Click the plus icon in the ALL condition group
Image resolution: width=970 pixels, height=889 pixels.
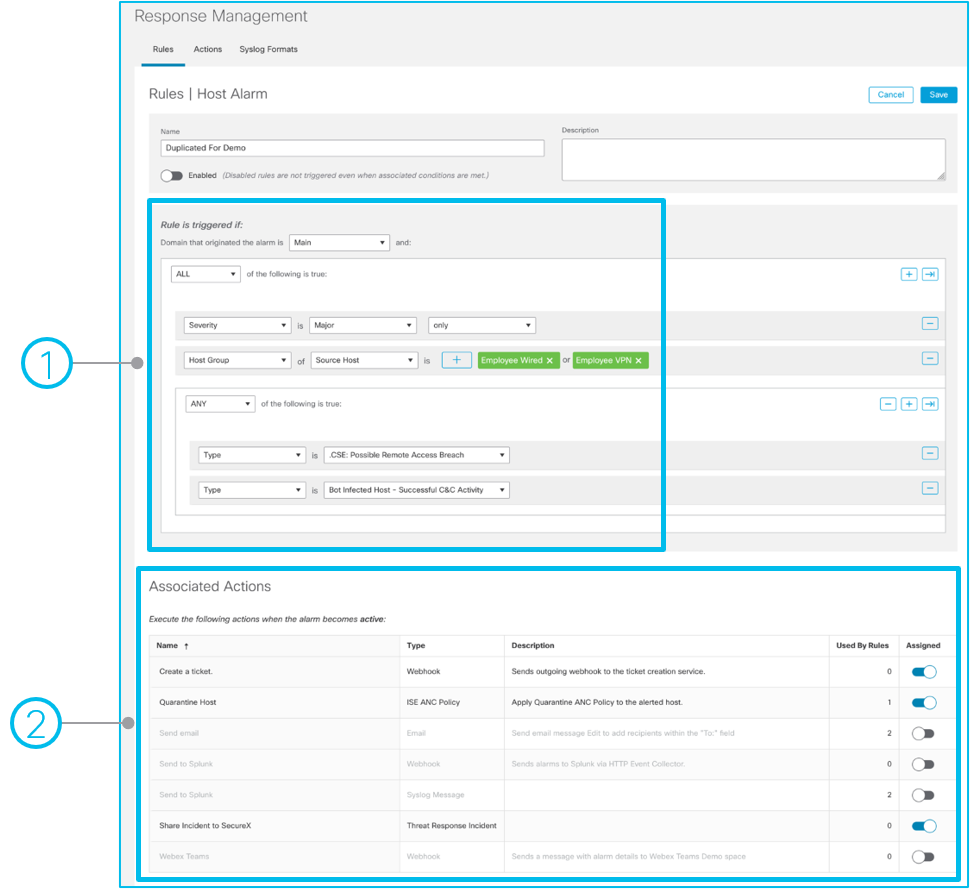coord(908,274)
